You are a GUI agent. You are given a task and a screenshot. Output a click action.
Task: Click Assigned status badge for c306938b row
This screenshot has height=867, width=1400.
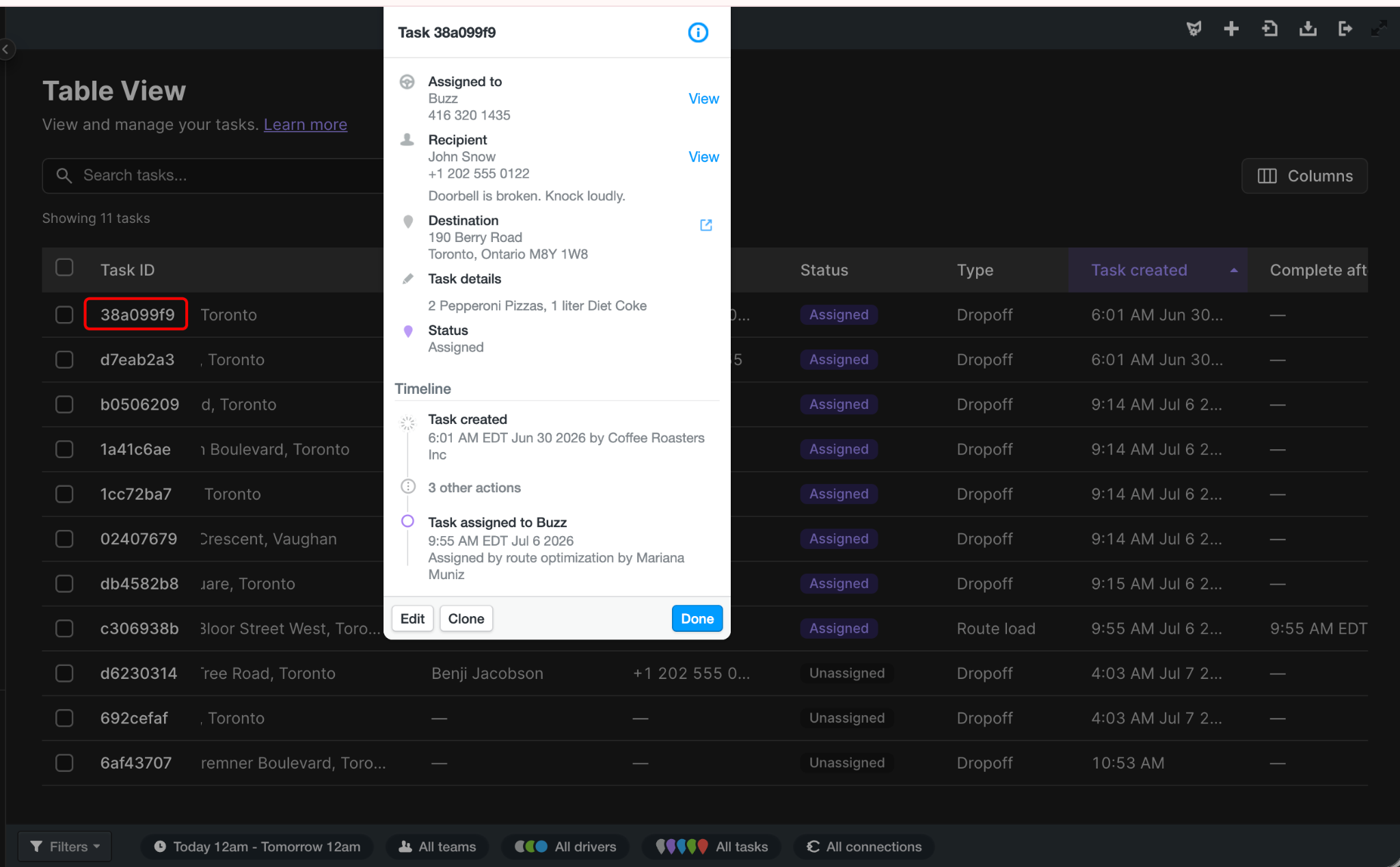[839, 628]
